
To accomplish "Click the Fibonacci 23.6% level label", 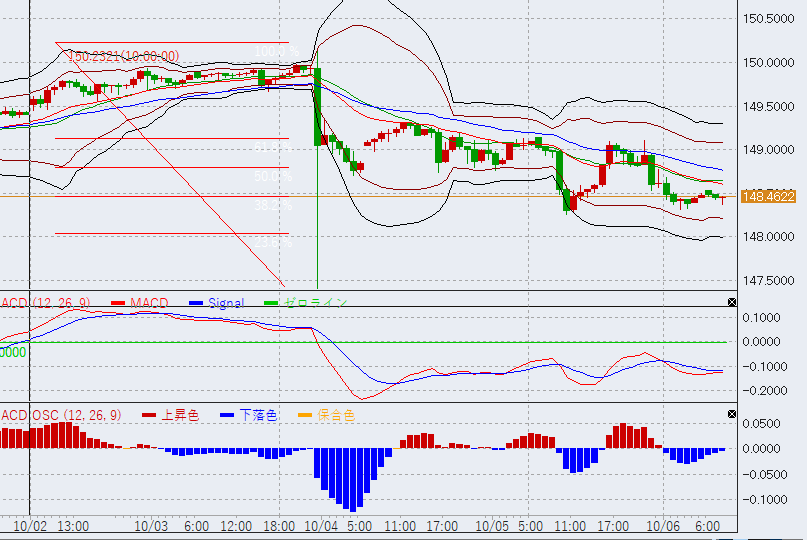I will coord(271,242).
